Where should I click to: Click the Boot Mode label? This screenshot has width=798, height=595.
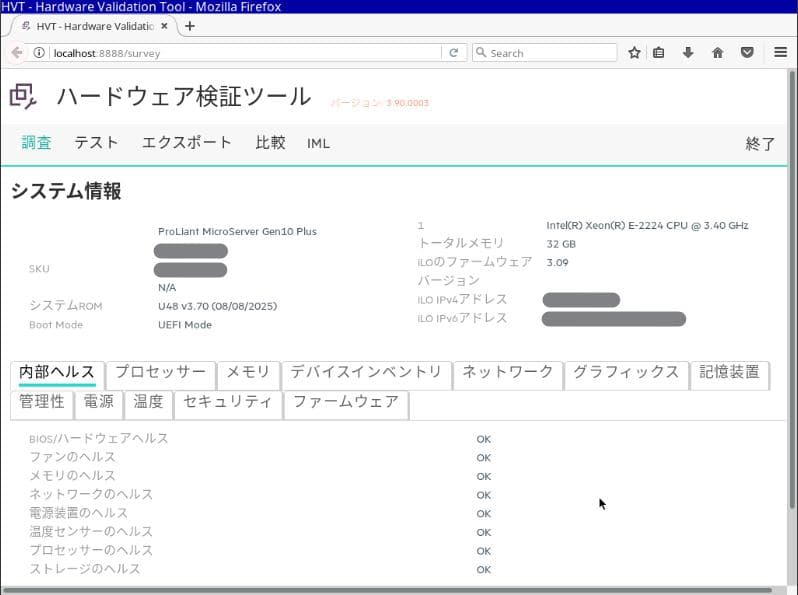pyautogui.click(x=56, y=325)
